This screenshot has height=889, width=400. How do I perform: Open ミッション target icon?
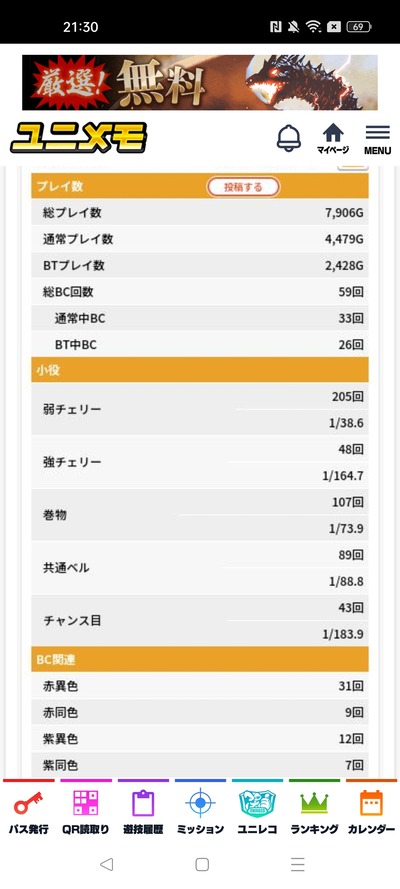click(200, 811)
